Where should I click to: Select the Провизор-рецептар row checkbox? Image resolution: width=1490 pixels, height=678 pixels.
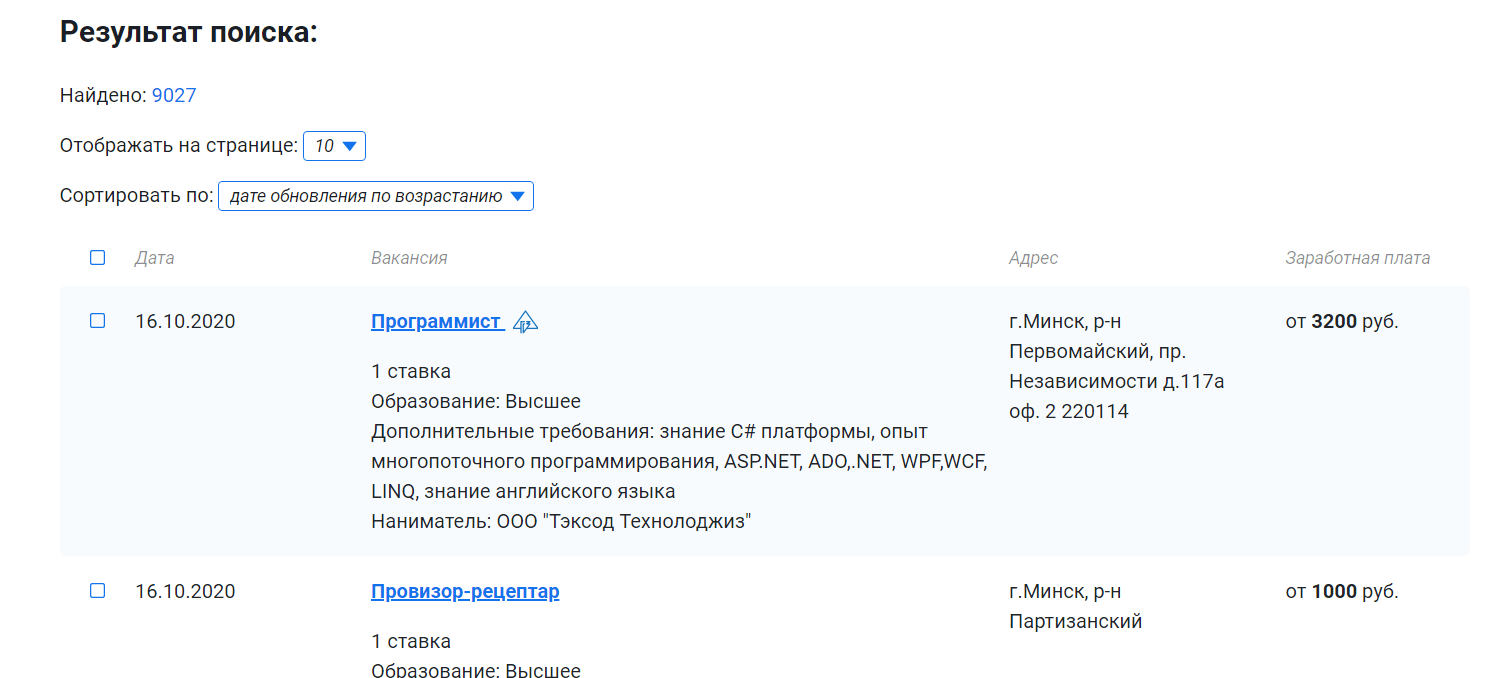click(x=97, y=591)
